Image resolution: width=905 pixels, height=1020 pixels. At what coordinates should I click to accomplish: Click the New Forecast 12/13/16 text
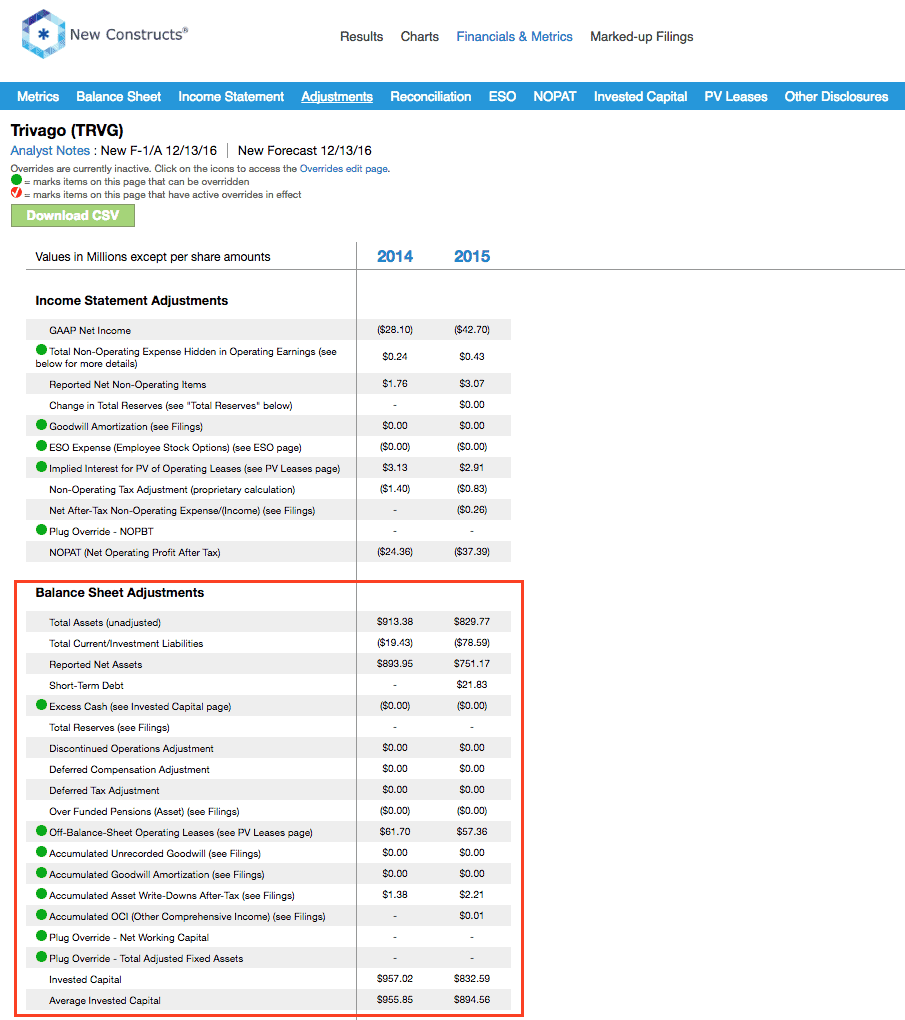304,150
